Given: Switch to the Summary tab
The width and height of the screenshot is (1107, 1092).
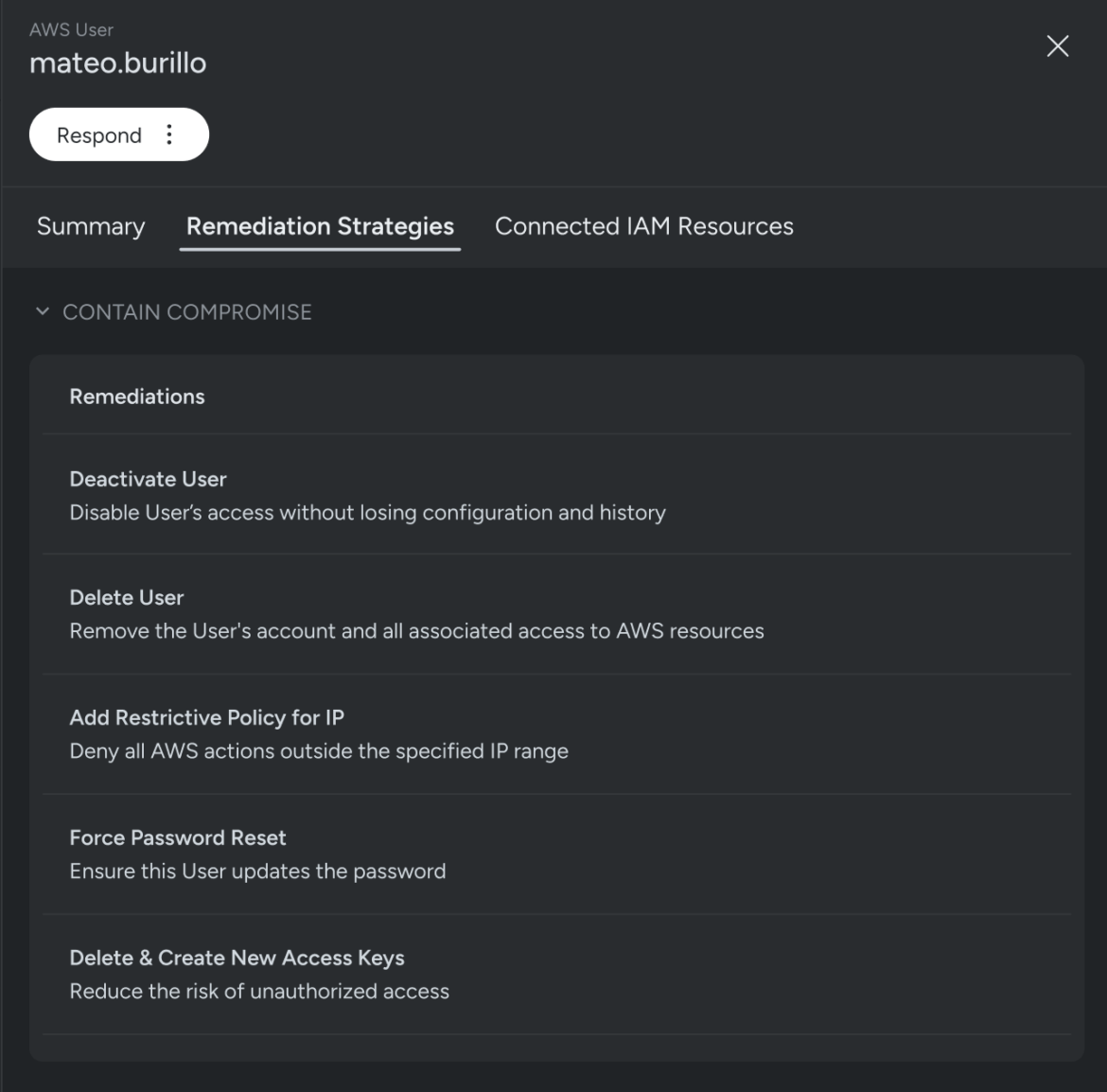Looking at the screenshot, I should point(90,226).
